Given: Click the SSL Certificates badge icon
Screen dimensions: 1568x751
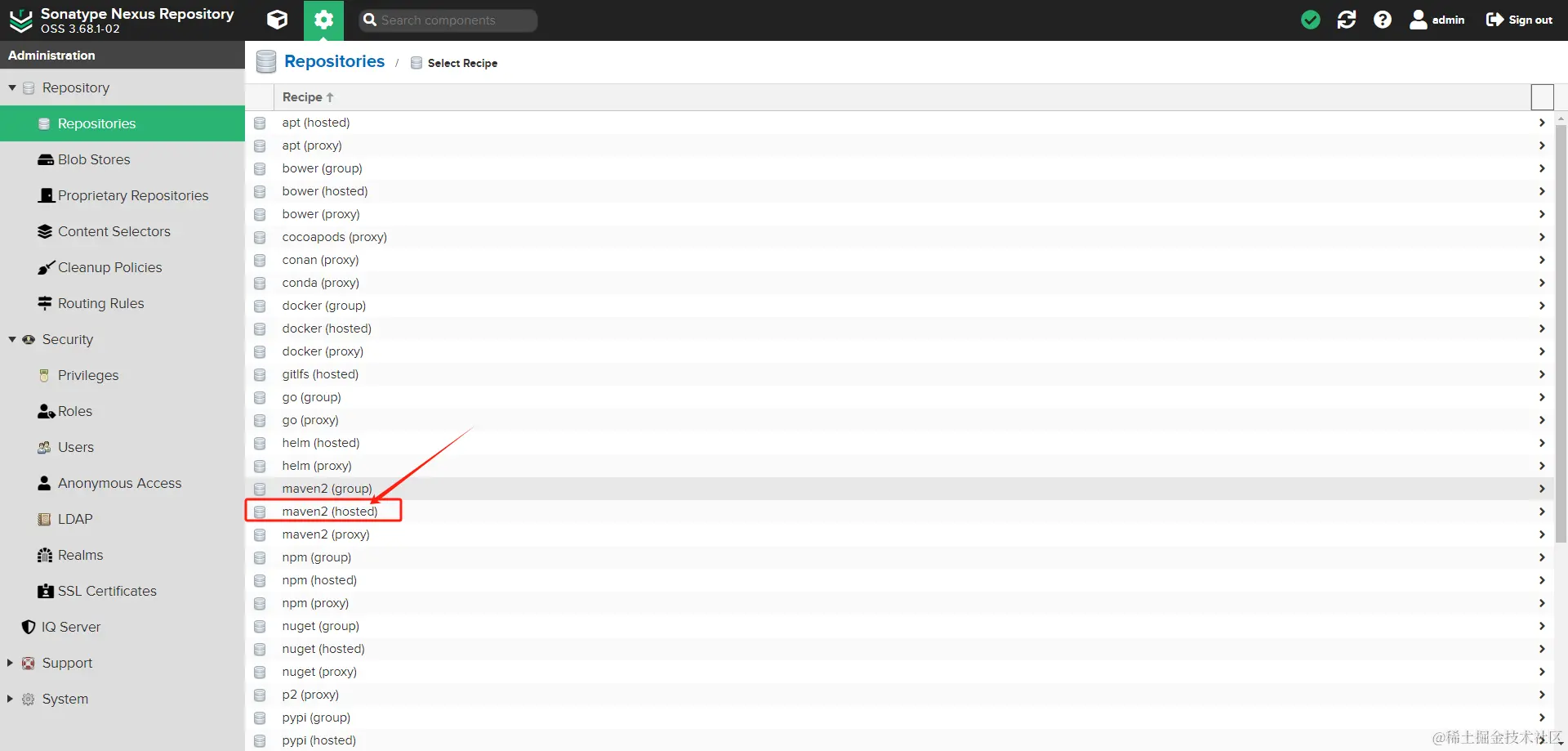Looking at the screenshot, I should tap(46, 591).
